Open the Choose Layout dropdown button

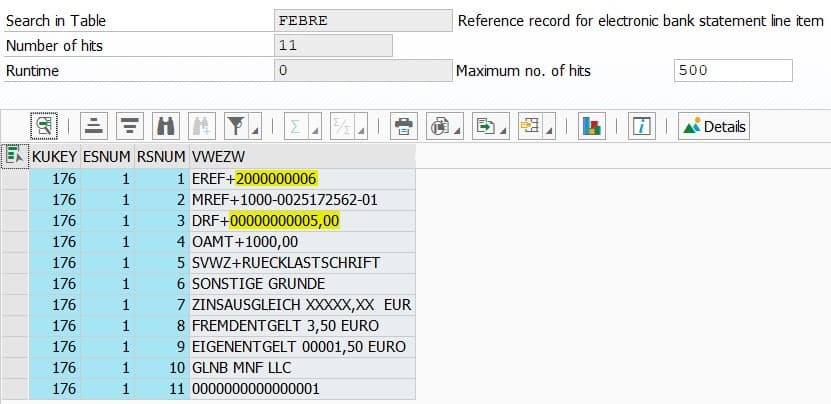pyautogui.click(x=536, y=126)
